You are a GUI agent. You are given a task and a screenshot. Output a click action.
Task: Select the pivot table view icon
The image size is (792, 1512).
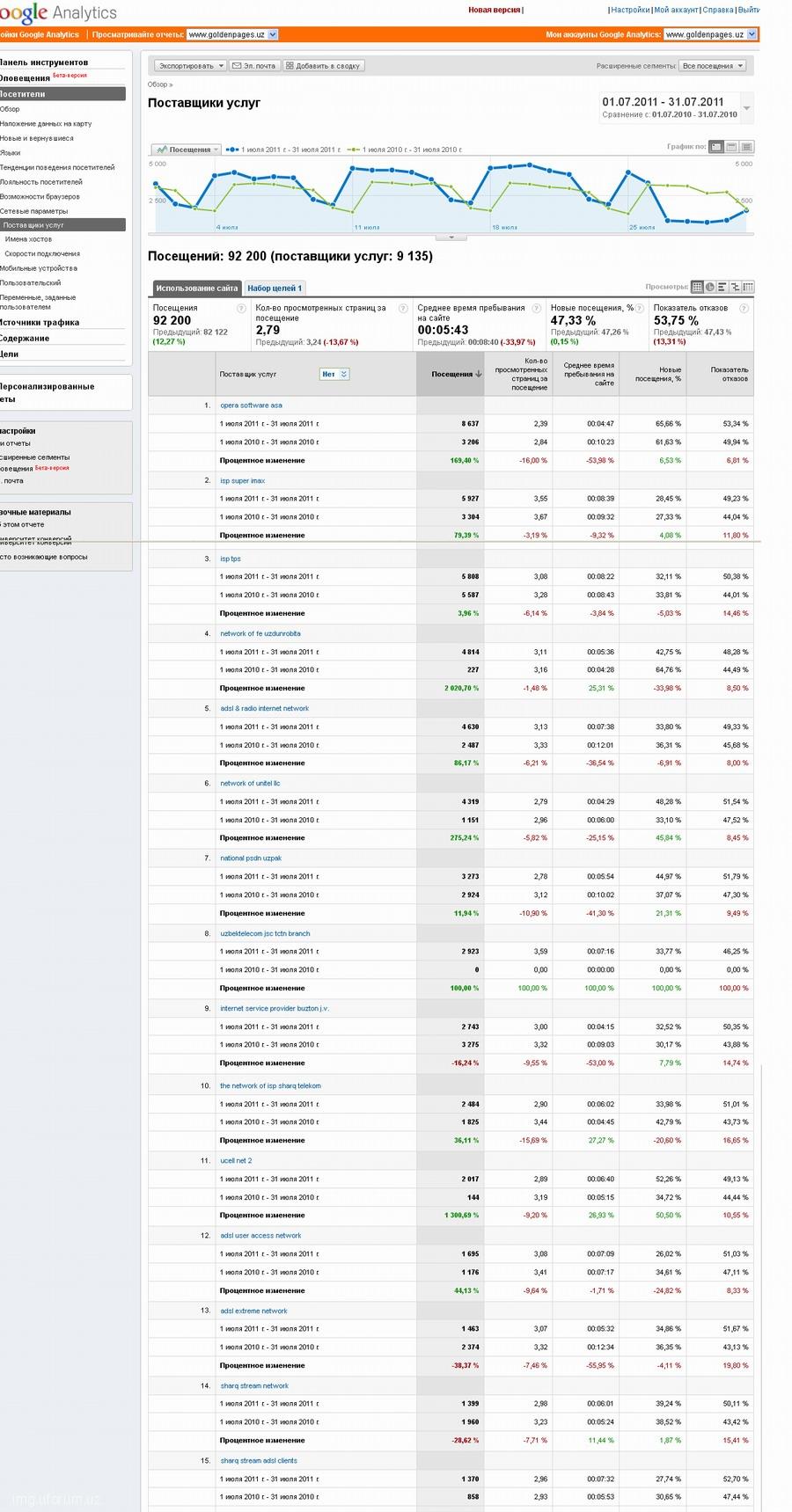(748, 287)
